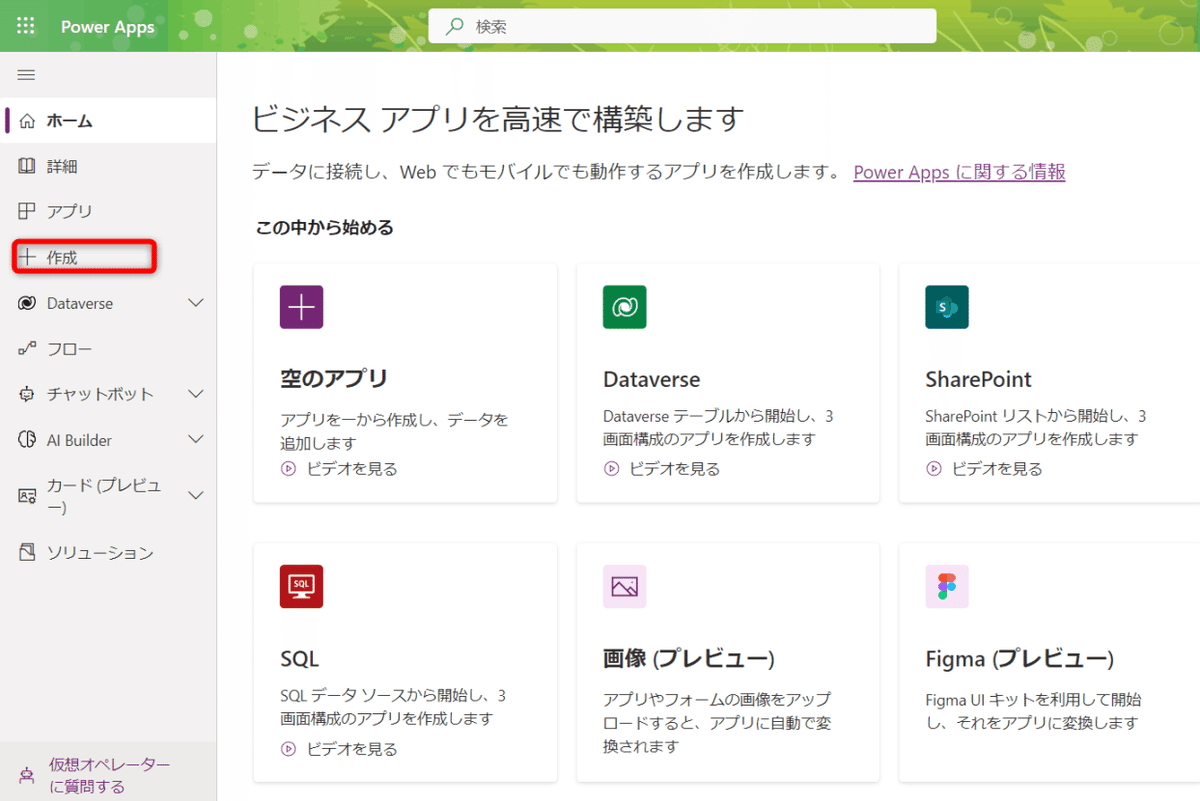Click the purple plus blank app icon
The width and height of the screenshot is (1200, 801).
click(x=301, y=307)
